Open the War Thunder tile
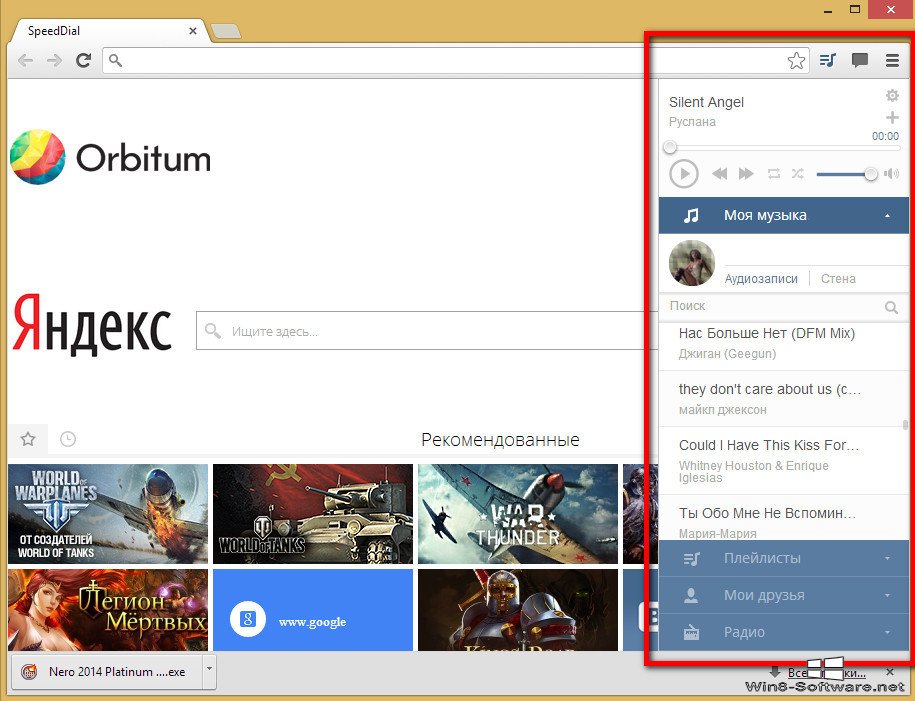The height and width of the screenshot is (701, 915). (518, 514)
